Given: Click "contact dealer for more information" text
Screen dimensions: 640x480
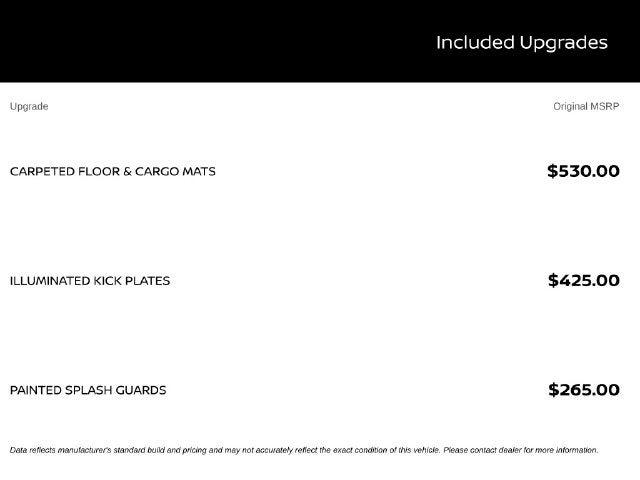Looking at the screenshot, I should (x=534, y=450).
